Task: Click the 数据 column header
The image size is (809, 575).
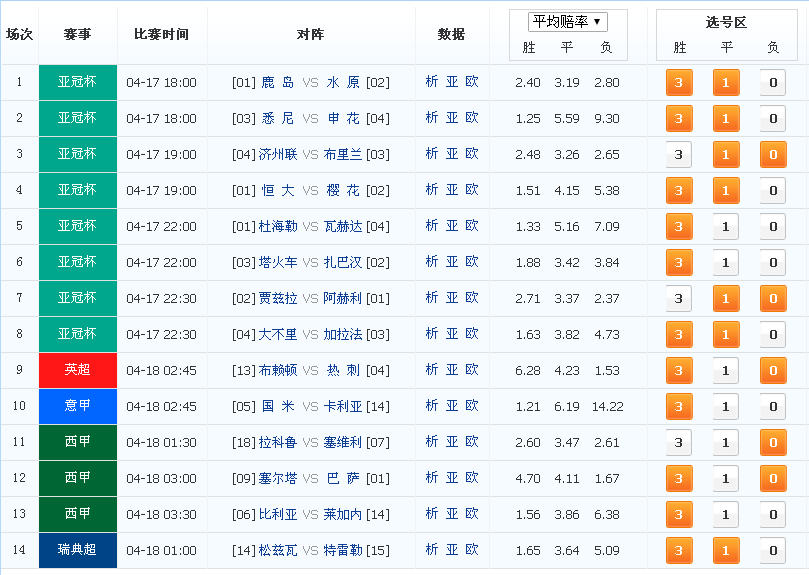Action: pos(451,35)
